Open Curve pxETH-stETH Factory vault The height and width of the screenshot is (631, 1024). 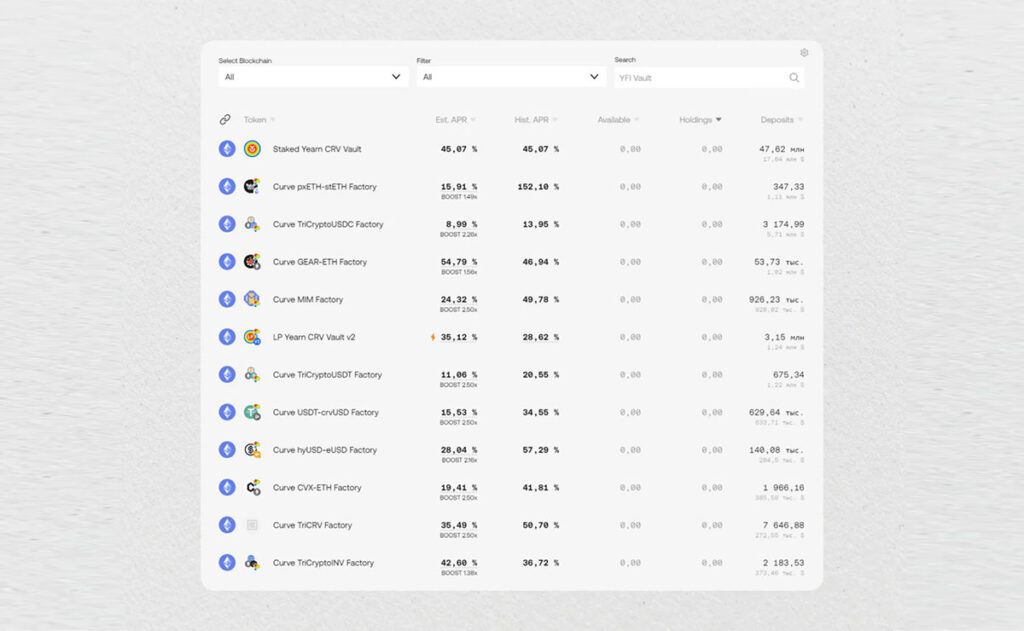pyautogui.click(x=325, y=187)
